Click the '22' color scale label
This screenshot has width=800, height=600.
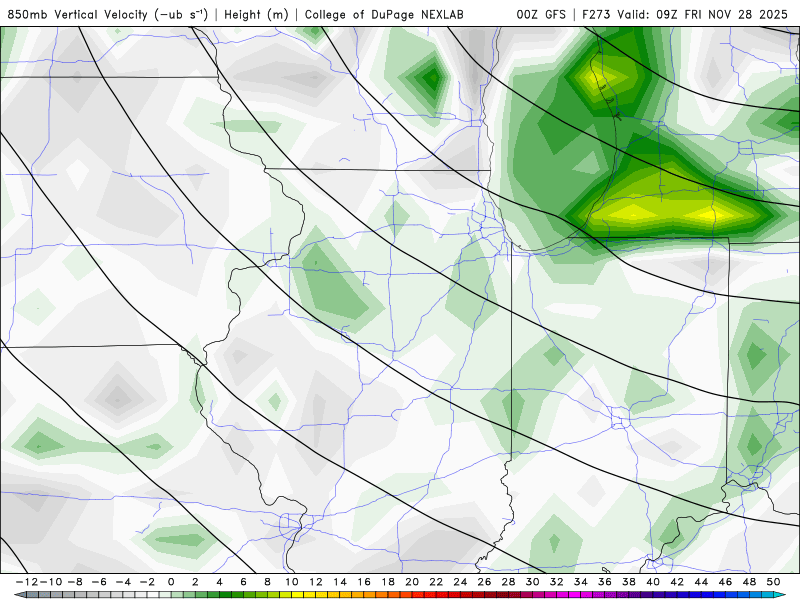[436, 582]
